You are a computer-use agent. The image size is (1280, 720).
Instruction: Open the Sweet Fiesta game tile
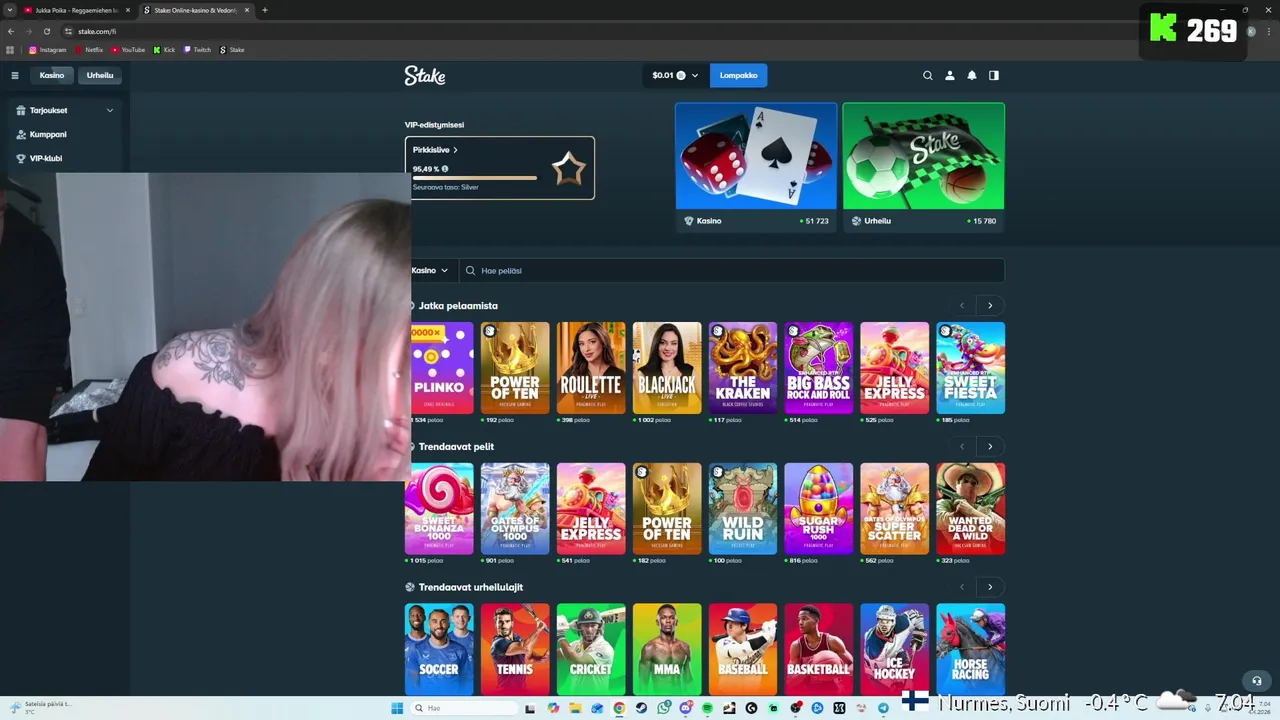(x=971, y=368)
